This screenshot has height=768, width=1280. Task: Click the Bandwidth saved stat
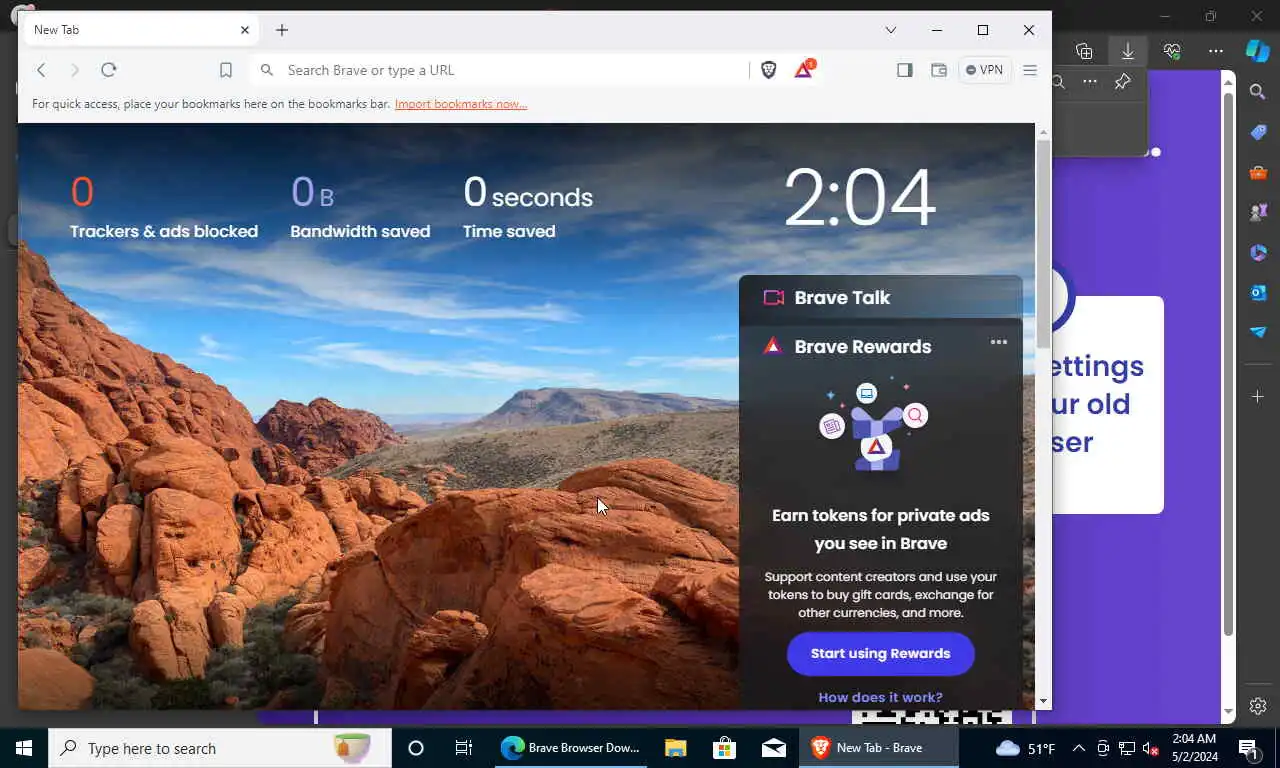click(x=360, y=206)
